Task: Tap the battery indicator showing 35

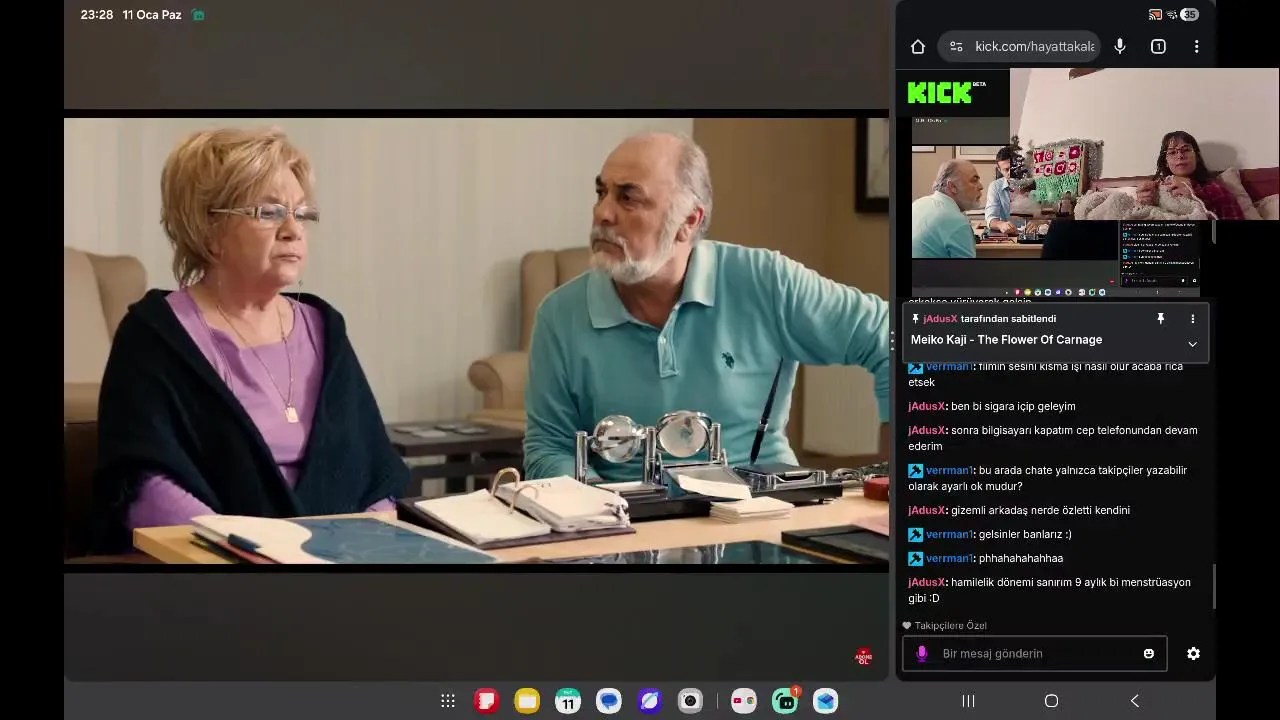Action: (x=1189, y=15)
